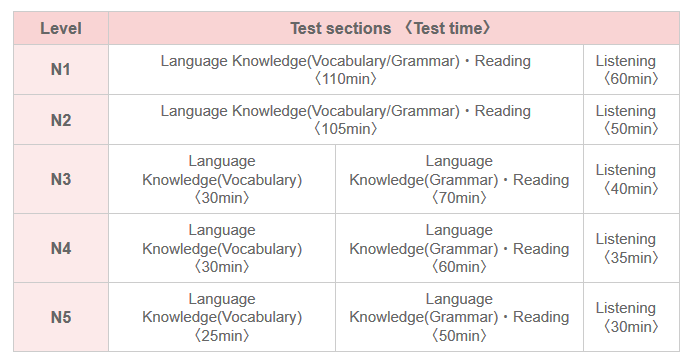Select the N1 level row label
688x360 pixels.
tap(61, 69)
